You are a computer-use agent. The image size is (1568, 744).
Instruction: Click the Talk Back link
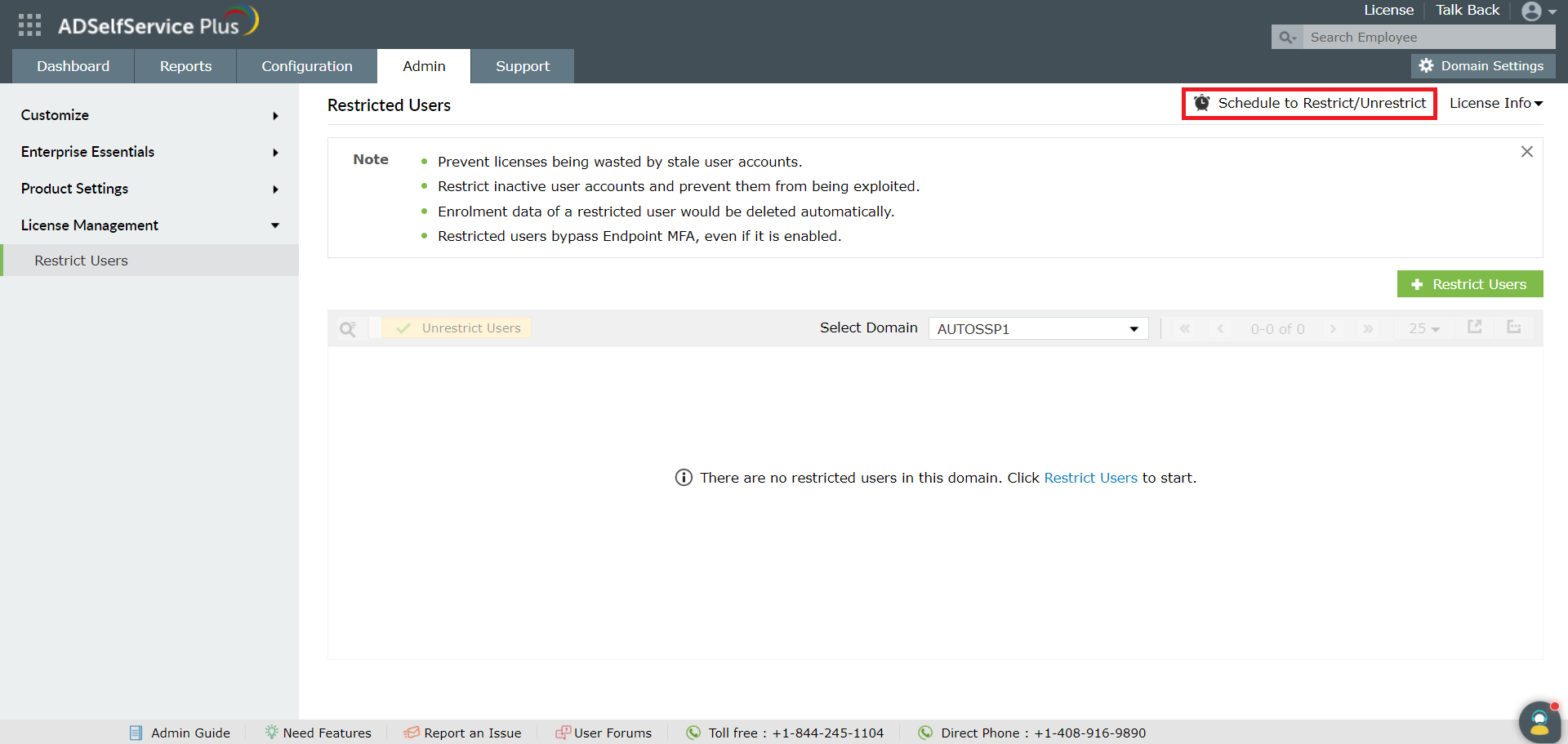pos(1468,10)
